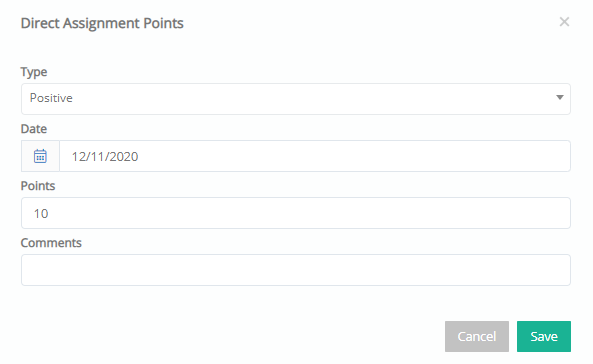The height and width of the screenshot is (364, 593).
Task: Open the calendar date picker icon
Action: click(40, 156)
